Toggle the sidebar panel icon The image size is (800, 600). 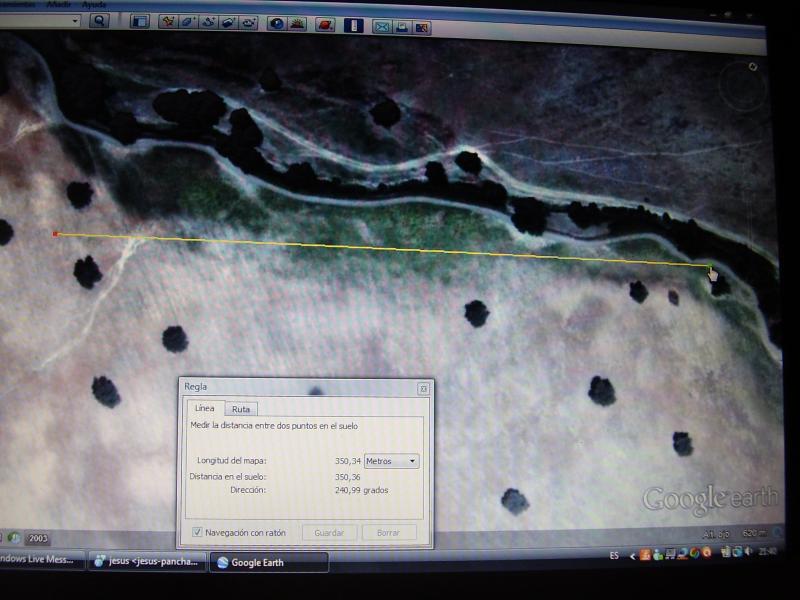click(x=139, y=21)
